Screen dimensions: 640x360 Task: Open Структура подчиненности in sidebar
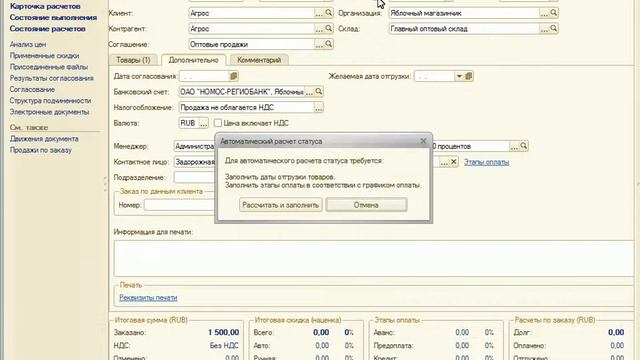[51, 100]
